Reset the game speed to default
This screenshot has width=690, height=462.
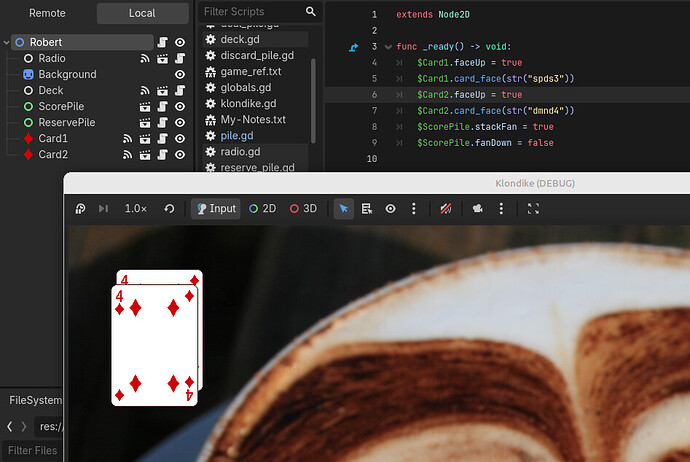point(169,209)
